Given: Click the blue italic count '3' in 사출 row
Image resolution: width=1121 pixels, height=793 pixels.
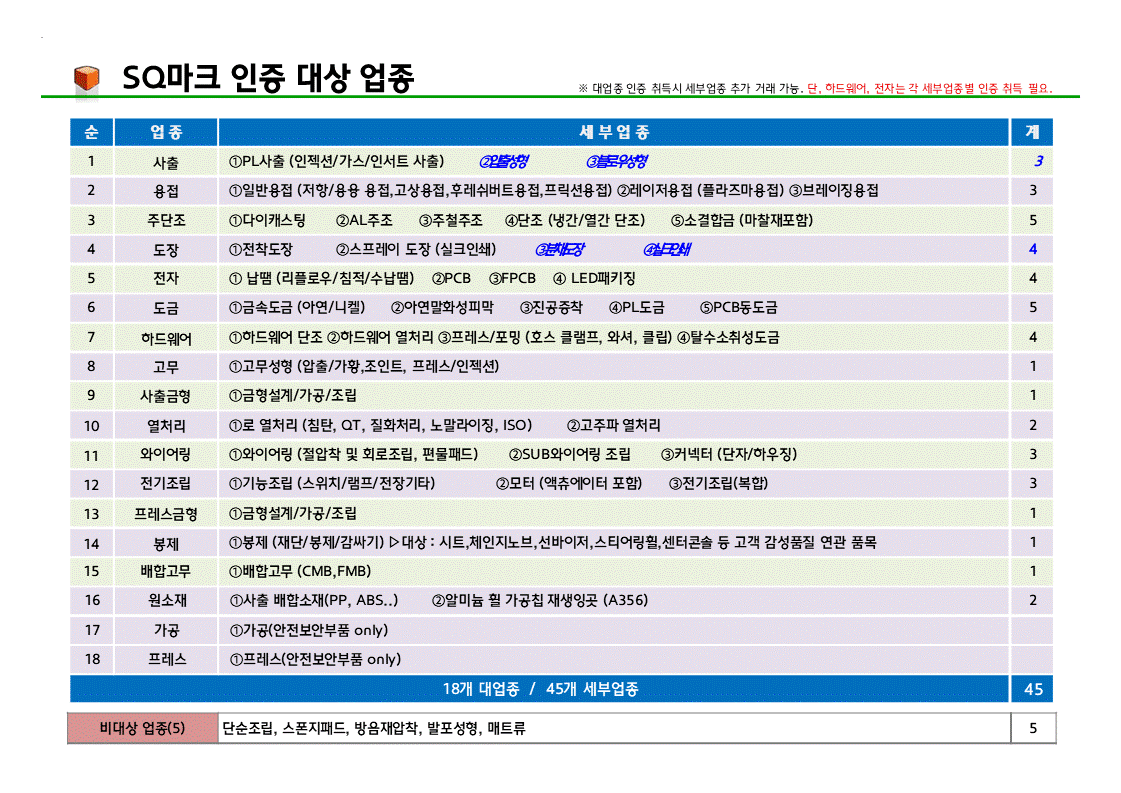Looking at the screenshot, I should 1038,162.
